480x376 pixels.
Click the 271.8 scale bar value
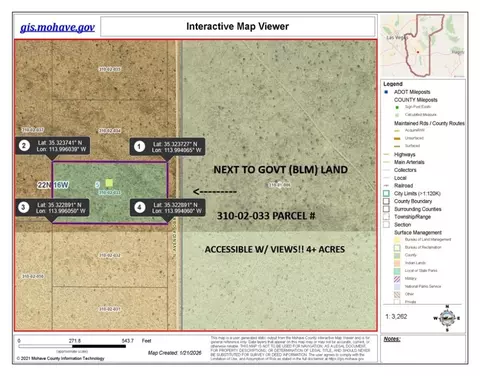pyautogui.click(x=75, y=341)
